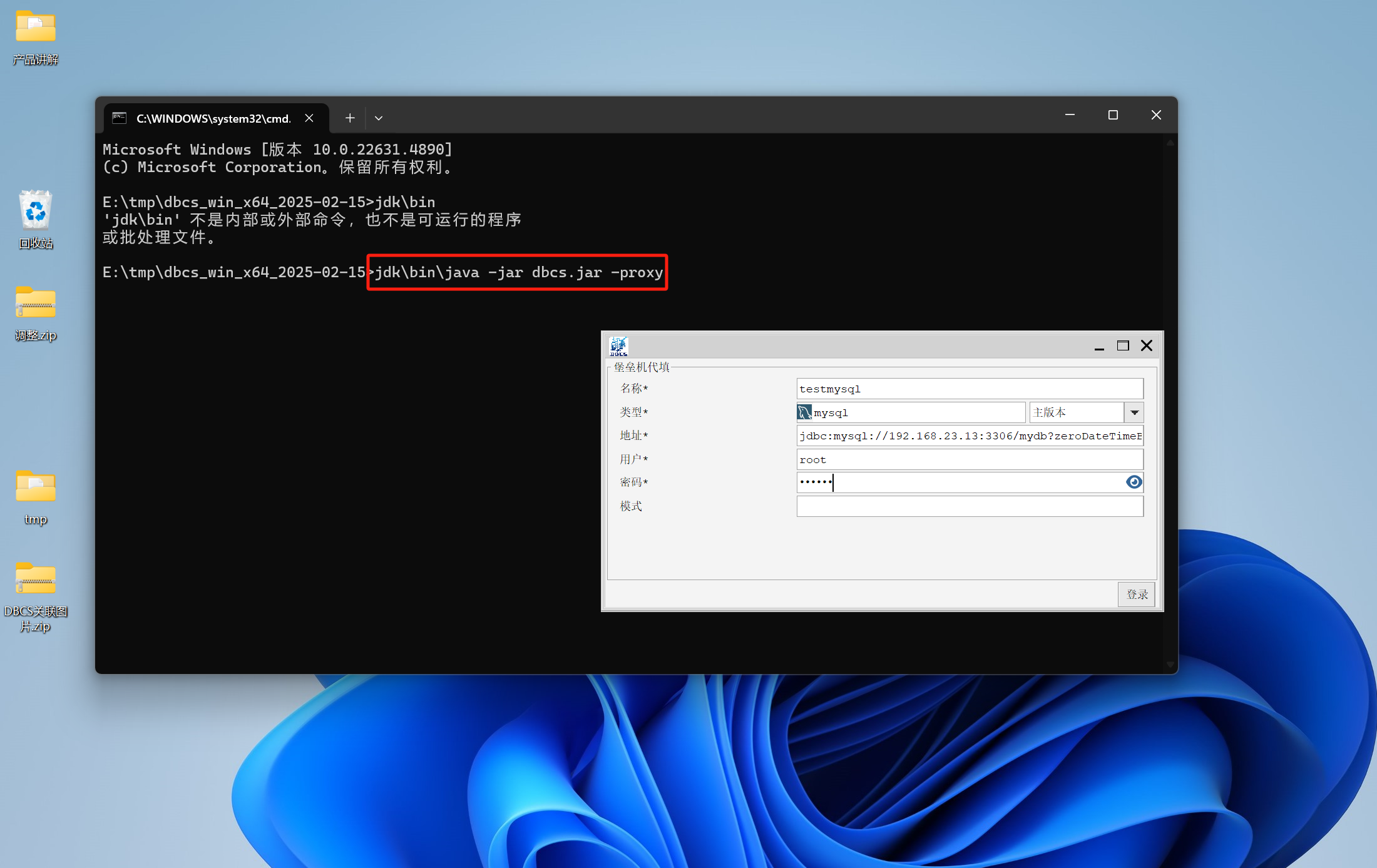The width and height of the screenshot is (1377, 868).
Task: Add a new terminal tab with plus
Action: [350, 118]
